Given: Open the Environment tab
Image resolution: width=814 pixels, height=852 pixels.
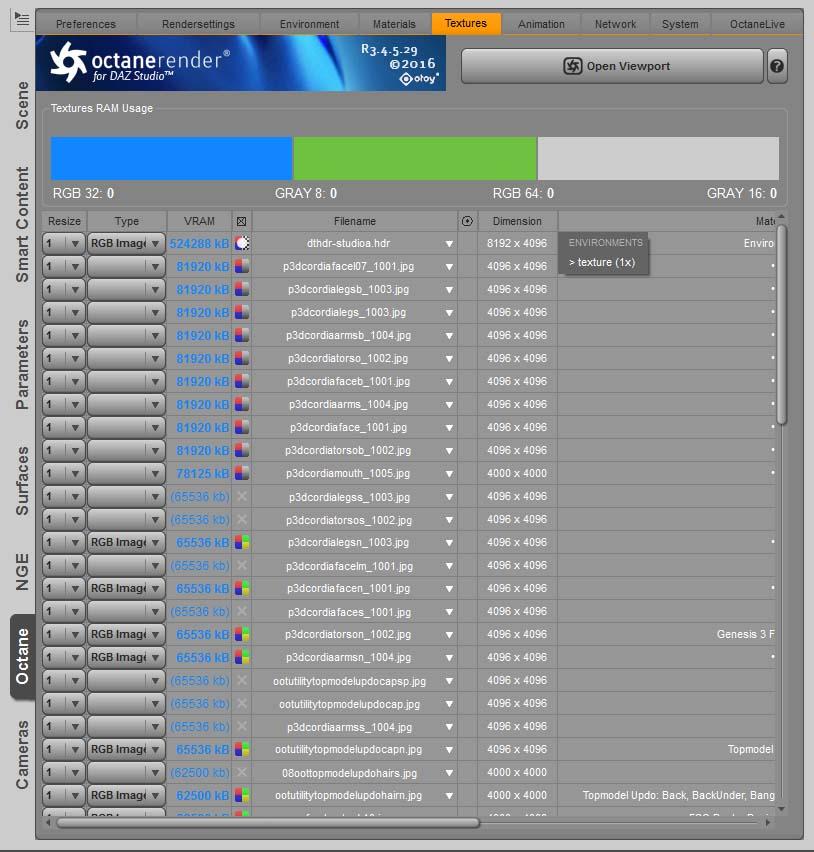Looking at the screenshot, I should pos(309,24).
